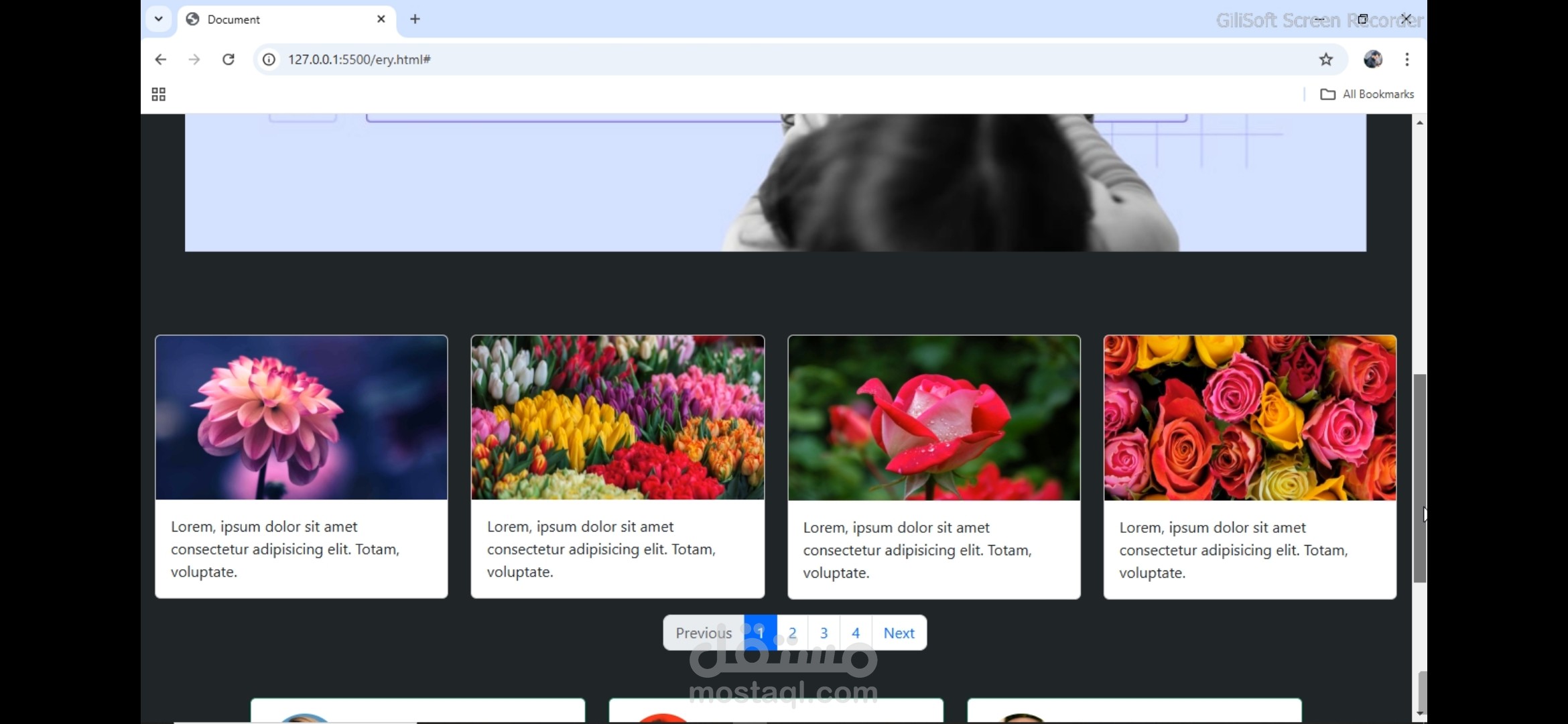Click the hero banner image of the person

click(775, 182)
